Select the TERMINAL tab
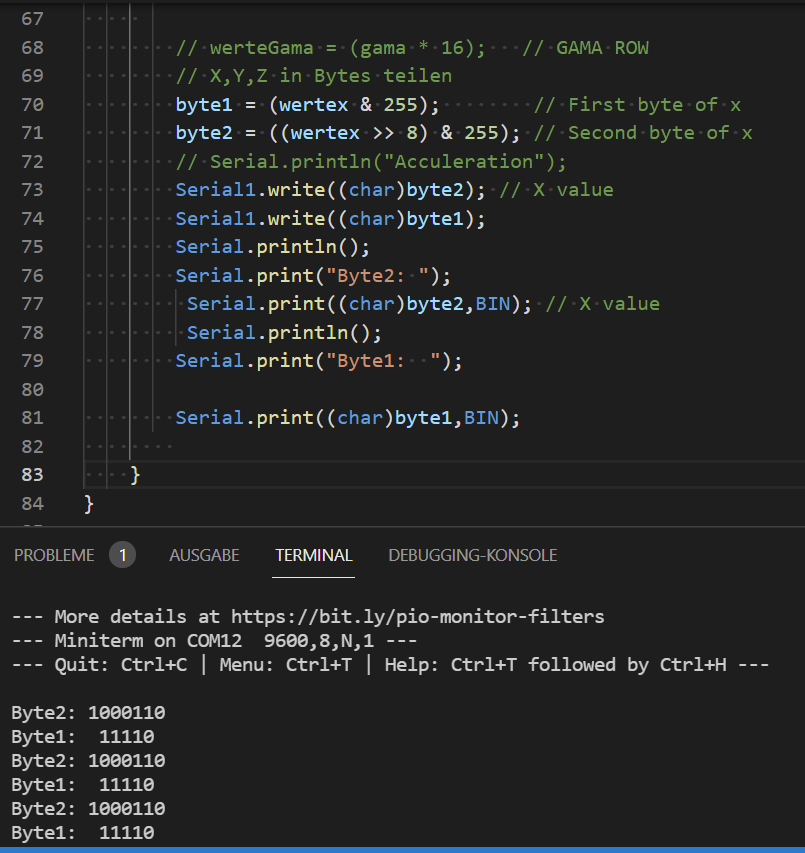Screen dimensions: 805x853 (314, 555)
